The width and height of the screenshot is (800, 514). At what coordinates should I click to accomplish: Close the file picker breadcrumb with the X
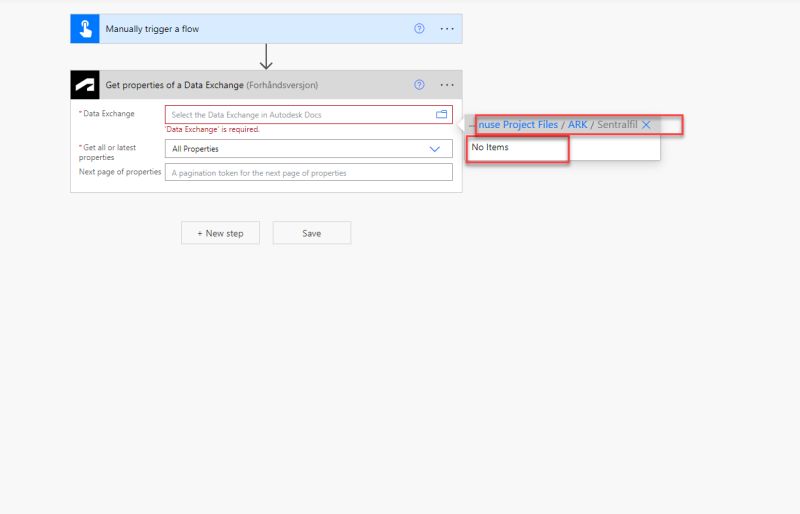(x=646, y=125)
